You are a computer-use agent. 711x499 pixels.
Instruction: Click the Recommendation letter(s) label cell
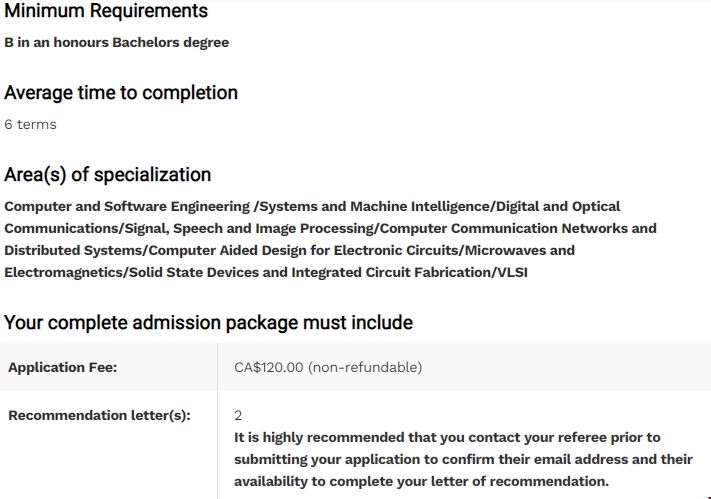(99, 415)
